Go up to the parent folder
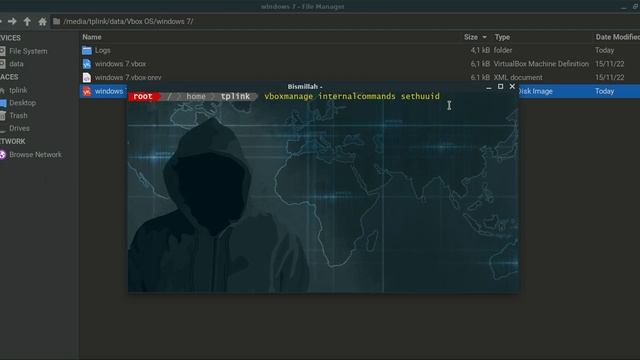This screenshot has height=360, width=640. 27,21
